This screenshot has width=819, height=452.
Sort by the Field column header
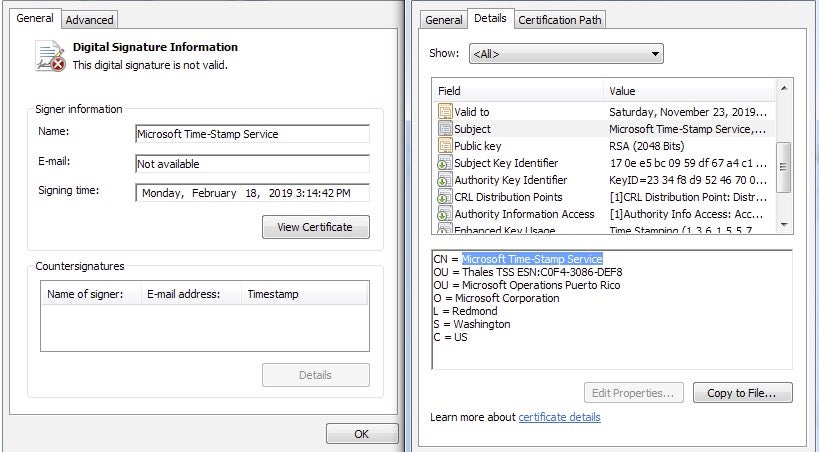518,91
